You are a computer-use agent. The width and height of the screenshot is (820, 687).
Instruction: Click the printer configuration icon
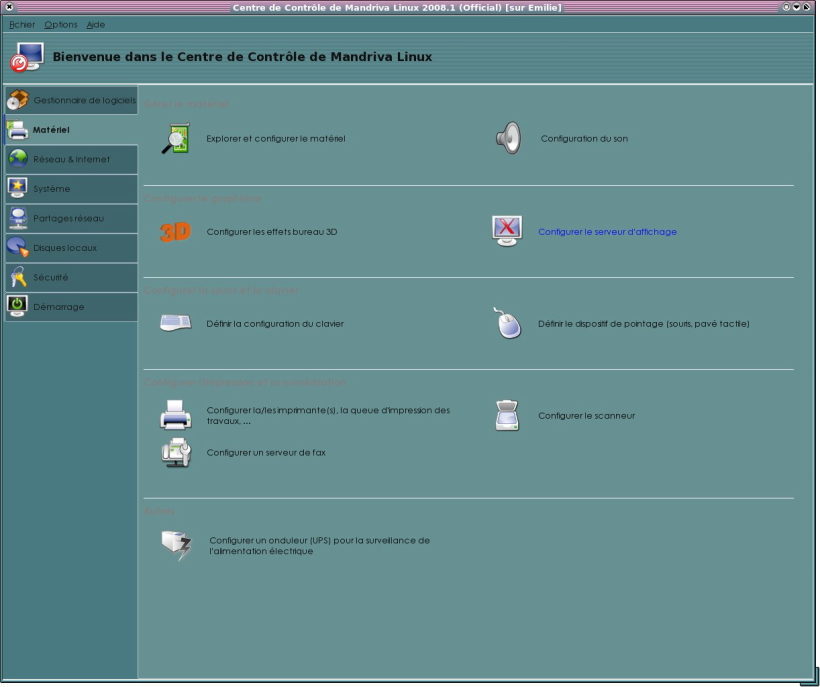tap(175, 415)
